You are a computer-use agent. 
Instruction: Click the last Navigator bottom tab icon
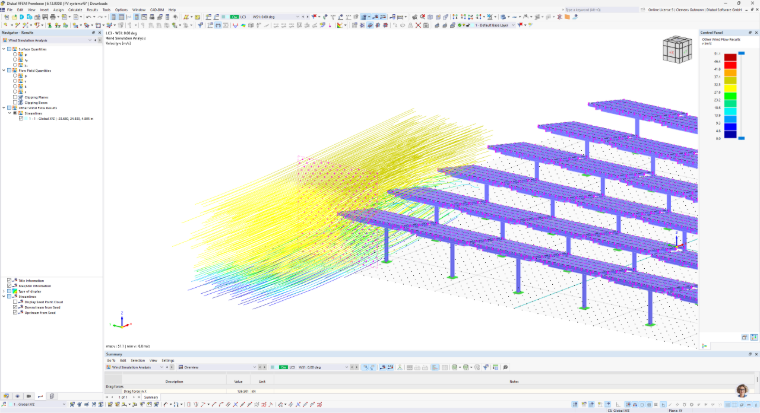coord(52,396)
